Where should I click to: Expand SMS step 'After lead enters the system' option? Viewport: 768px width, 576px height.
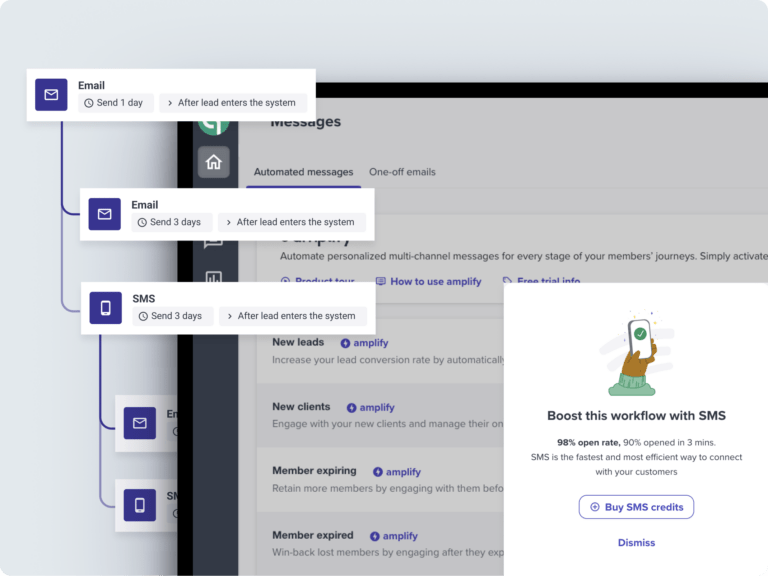pos(291,316)
